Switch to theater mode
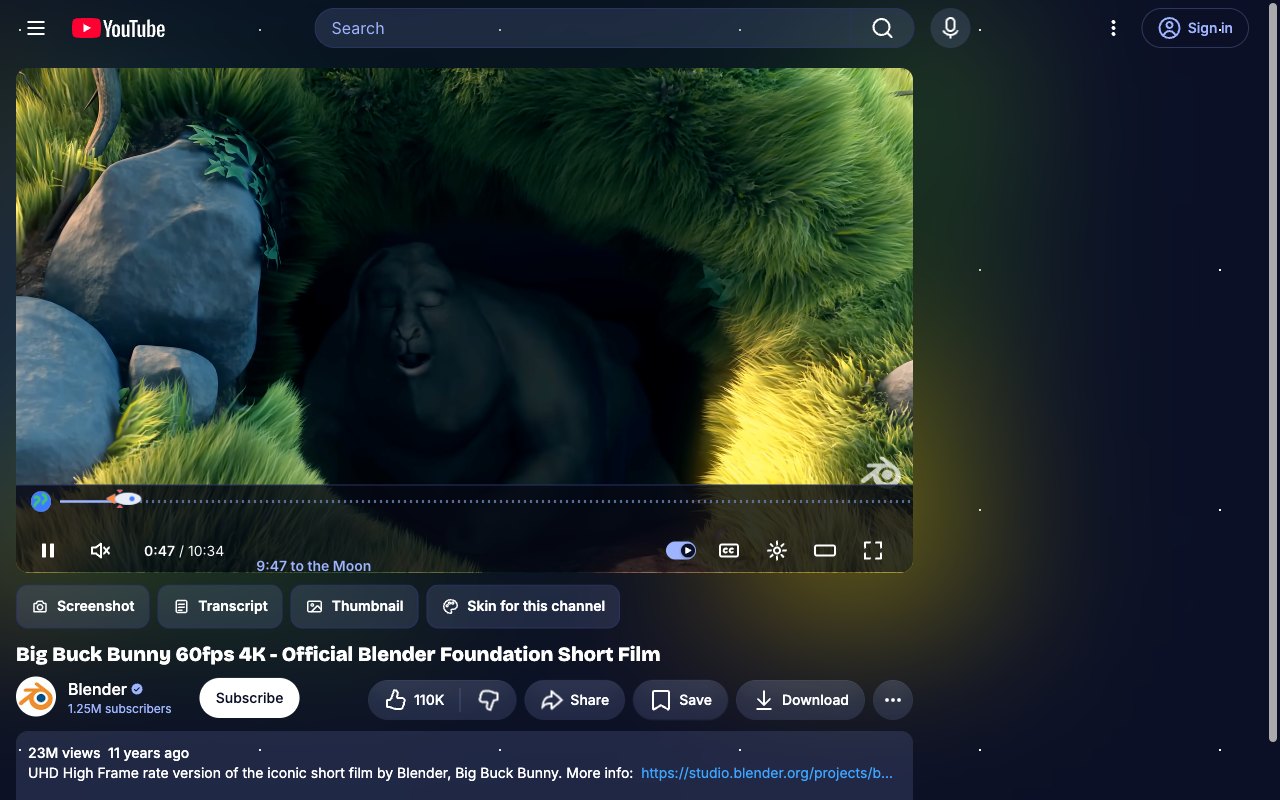This screenshot has height=800, width=1280. [825, 550]
